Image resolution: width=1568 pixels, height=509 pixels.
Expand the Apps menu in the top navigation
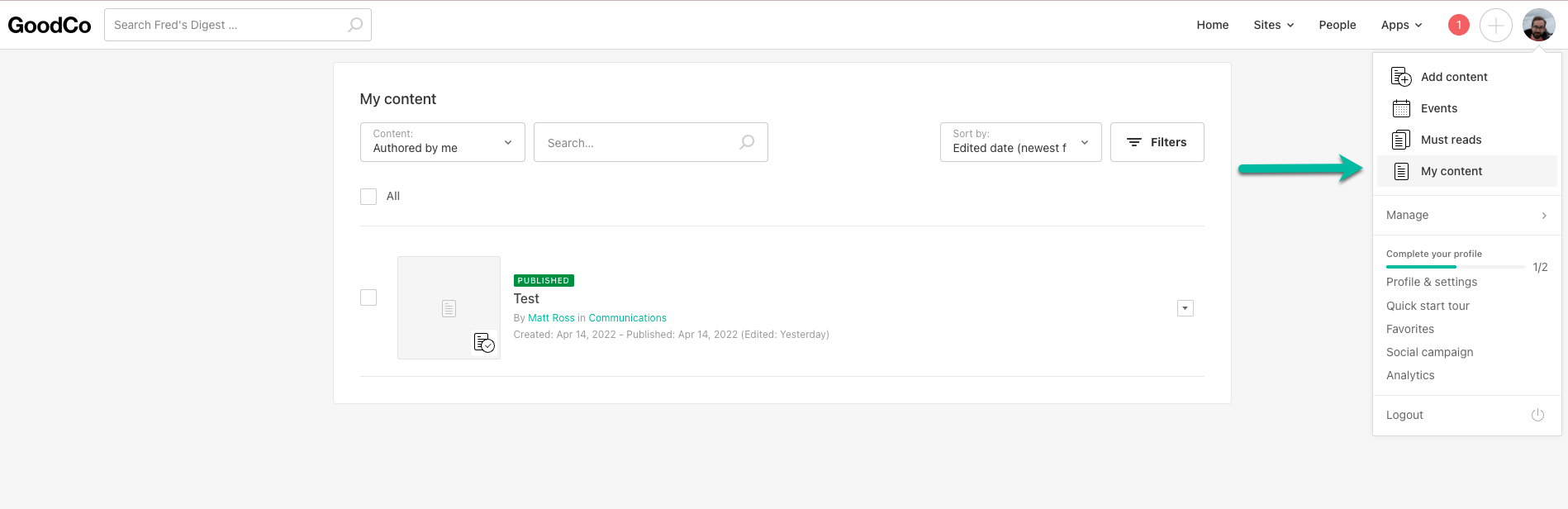[x=1401, y=25]
